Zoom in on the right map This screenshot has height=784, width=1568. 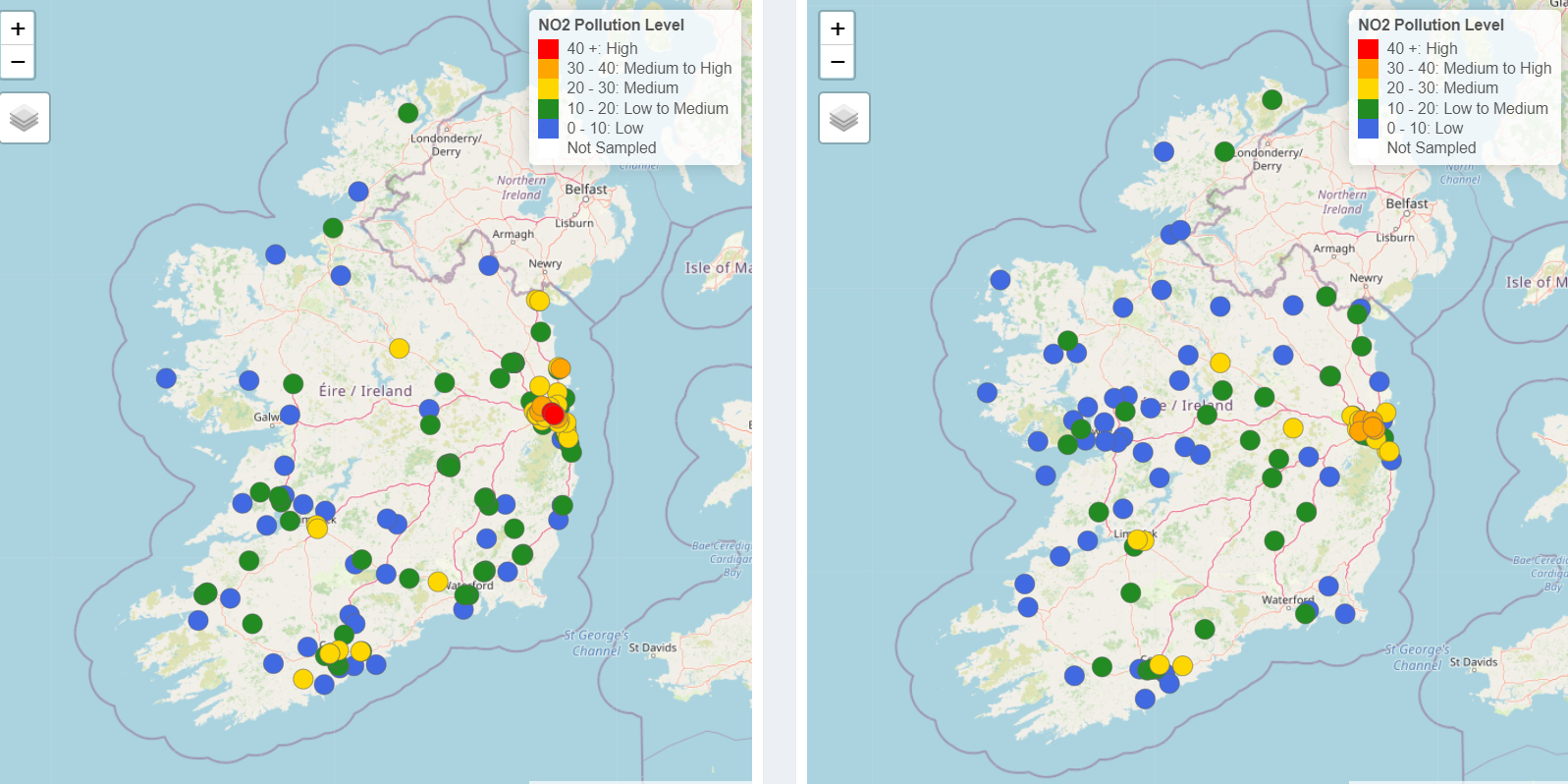(838, 28)
